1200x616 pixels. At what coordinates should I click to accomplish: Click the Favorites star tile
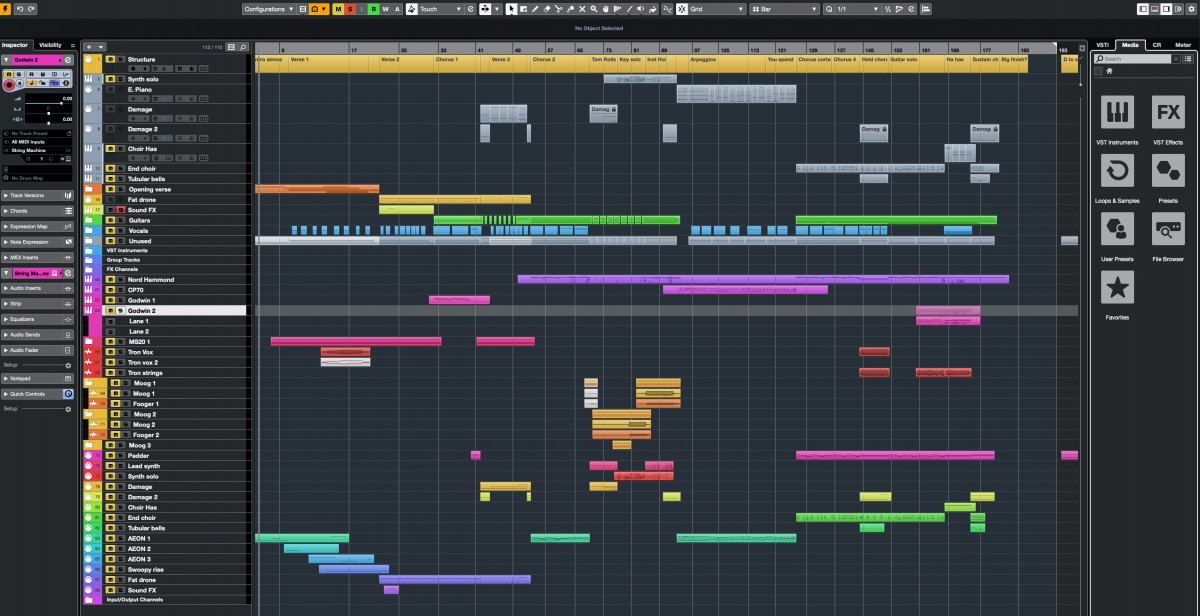point(1117,287)
